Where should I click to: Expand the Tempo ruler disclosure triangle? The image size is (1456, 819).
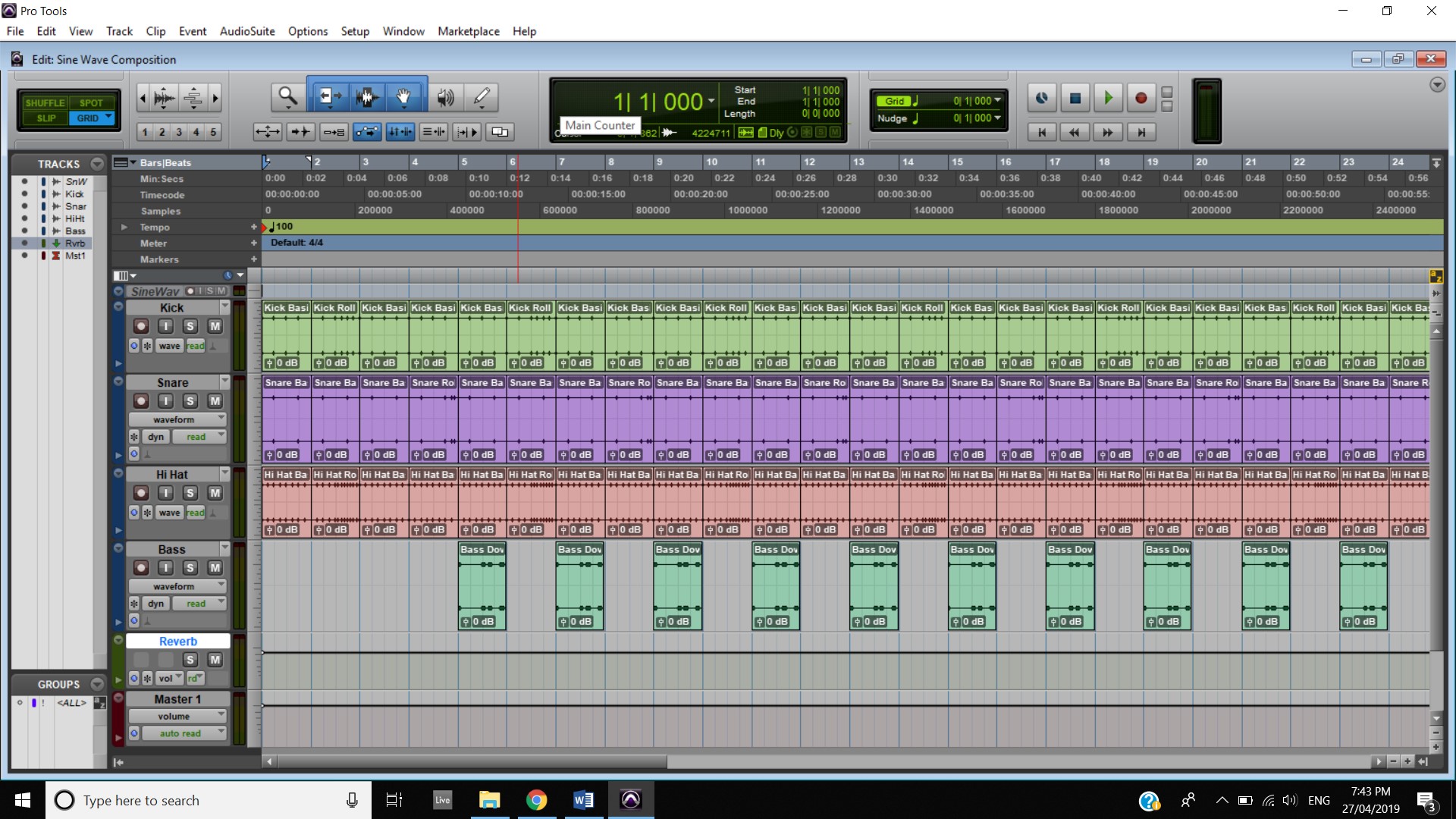click(x=124, y=227)
